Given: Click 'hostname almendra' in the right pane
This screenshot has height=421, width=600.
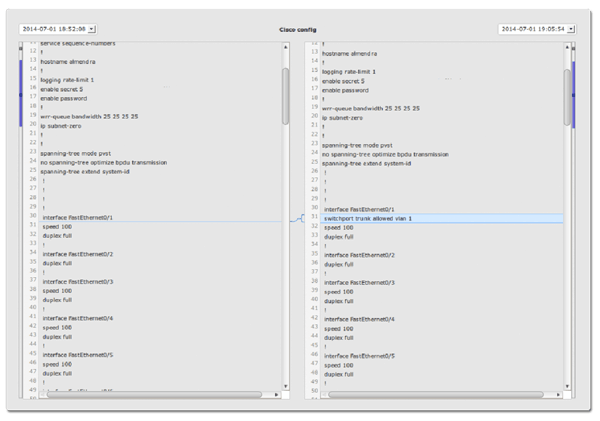Looking at the screenshot, I should tap(349, 54).
